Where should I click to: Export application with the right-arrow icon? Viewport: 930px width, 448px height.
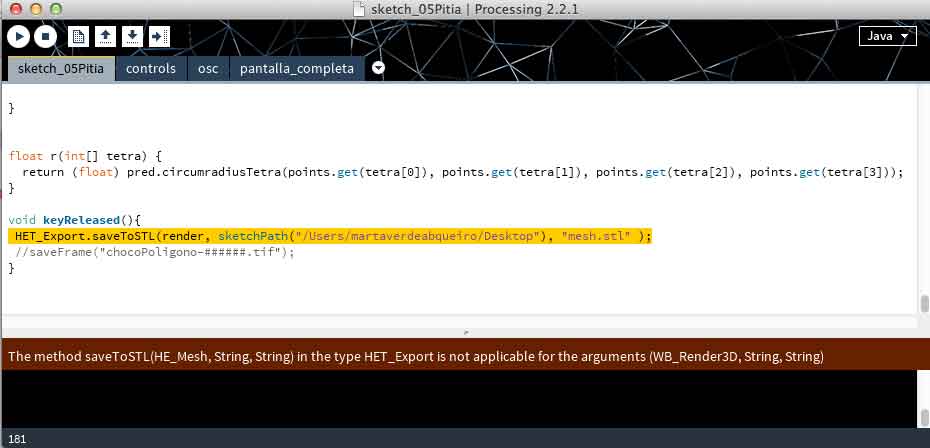[x=159, y=37]
